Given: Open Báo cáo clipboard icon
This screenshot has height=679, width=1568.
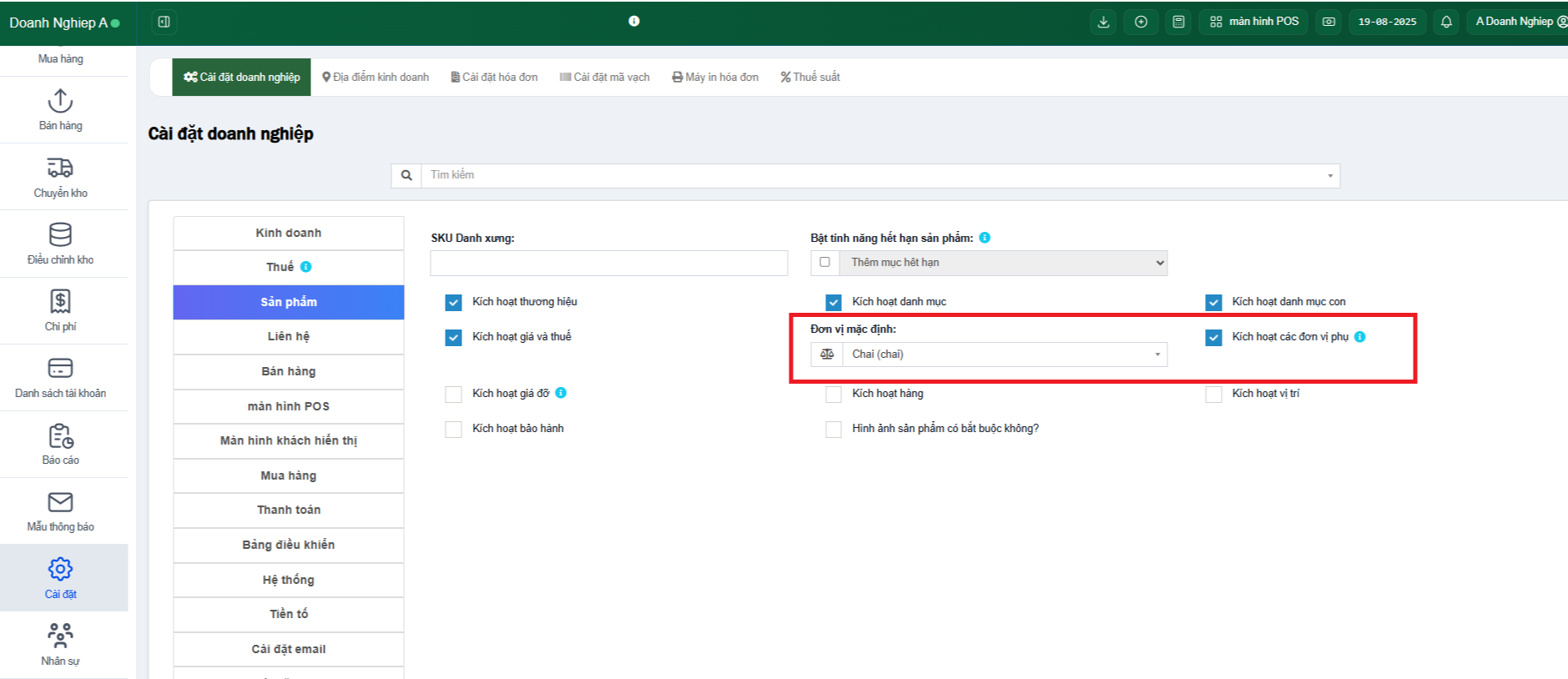Looking at the screenshot, I should 60,435.
